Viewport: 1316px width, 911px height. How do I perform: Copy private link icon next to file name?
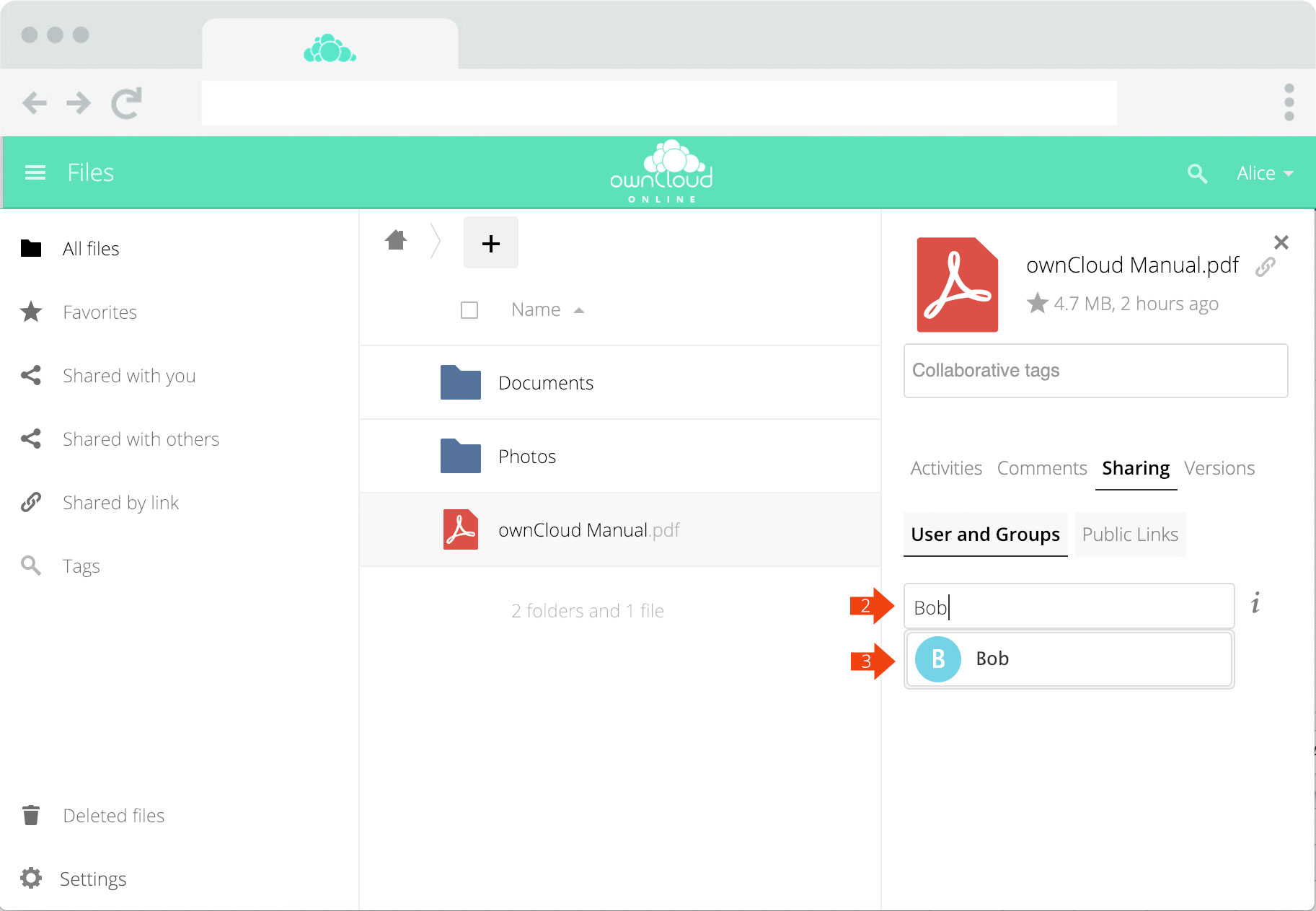[x=1266, y=267]
